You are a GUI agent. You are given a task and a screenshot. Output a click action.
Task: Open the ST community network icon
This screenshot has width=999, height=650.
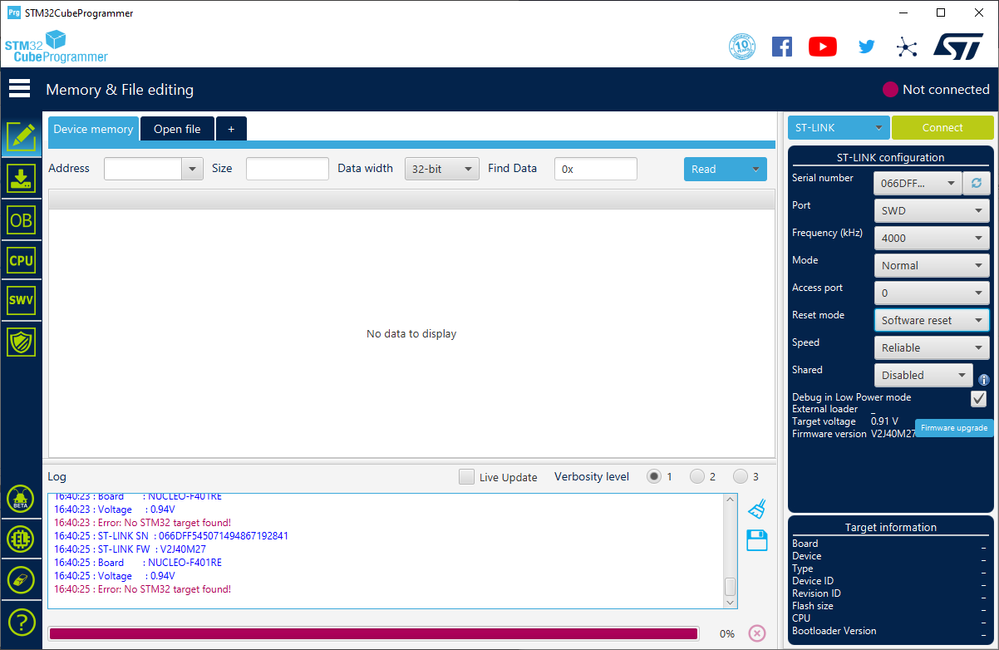906,47
